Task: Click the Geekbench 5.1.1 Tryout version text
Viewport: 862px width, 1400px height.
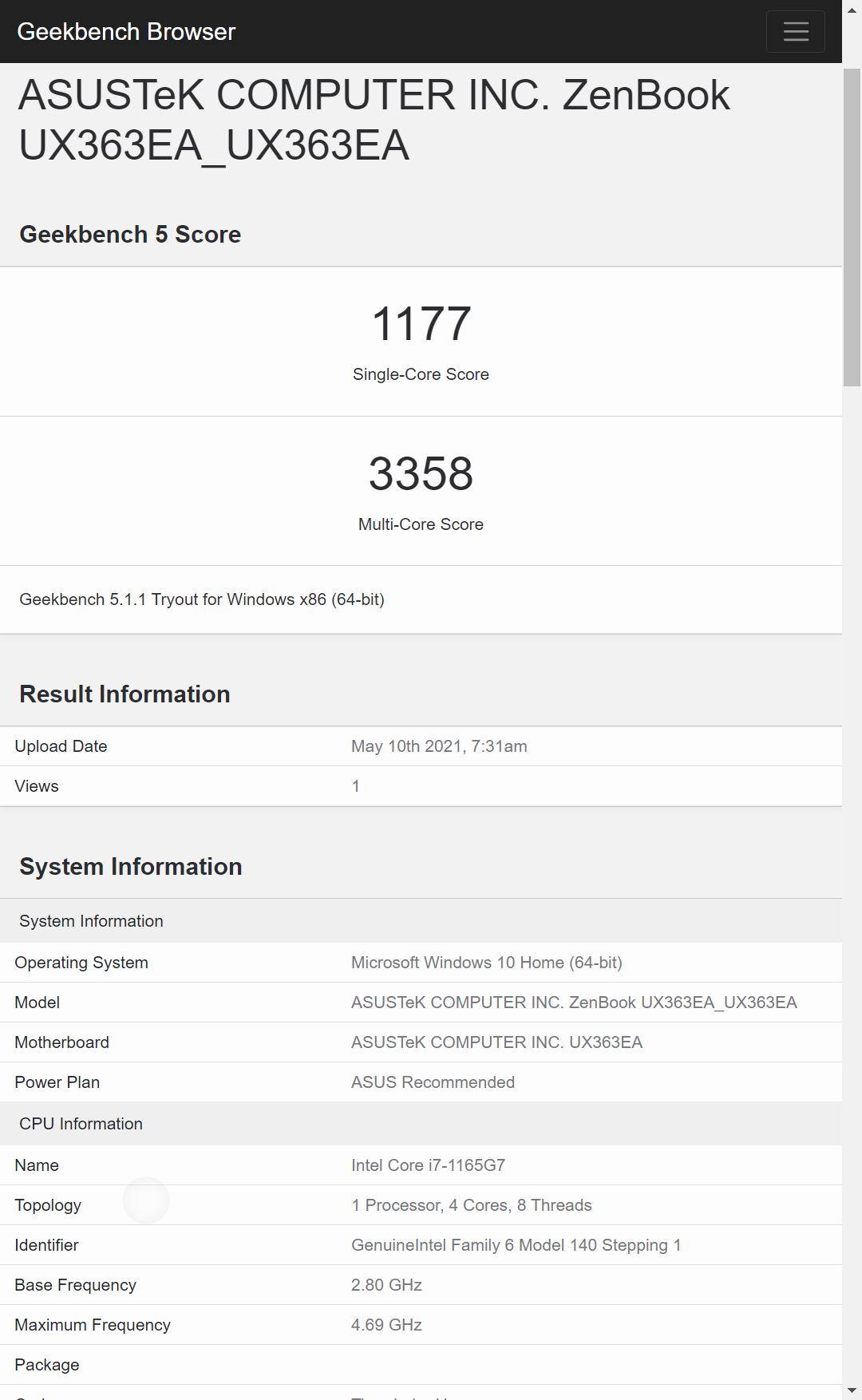Action: [202, 599]
